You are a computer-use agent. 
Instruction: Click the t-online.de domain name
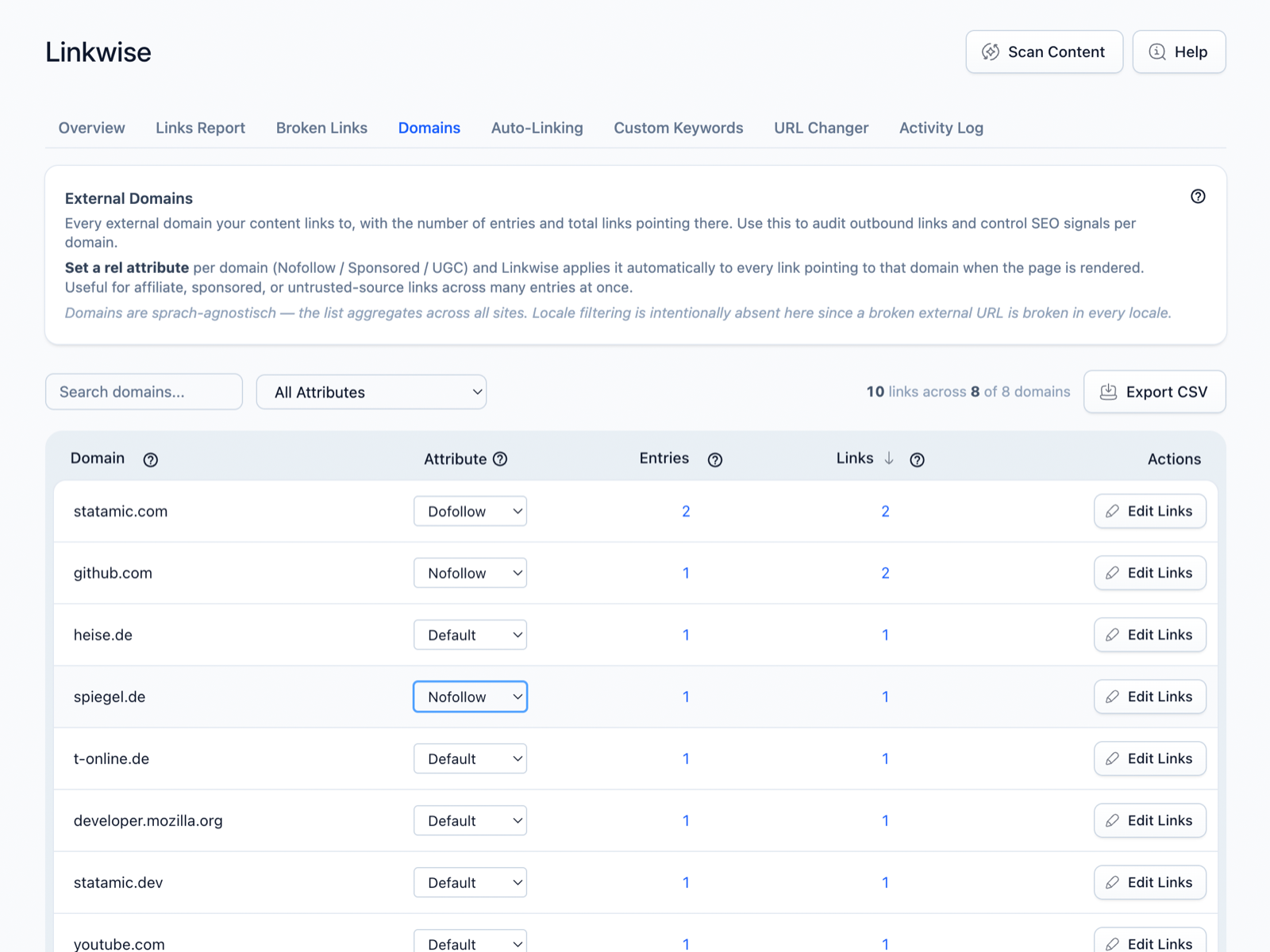click(x=111, y=758)
